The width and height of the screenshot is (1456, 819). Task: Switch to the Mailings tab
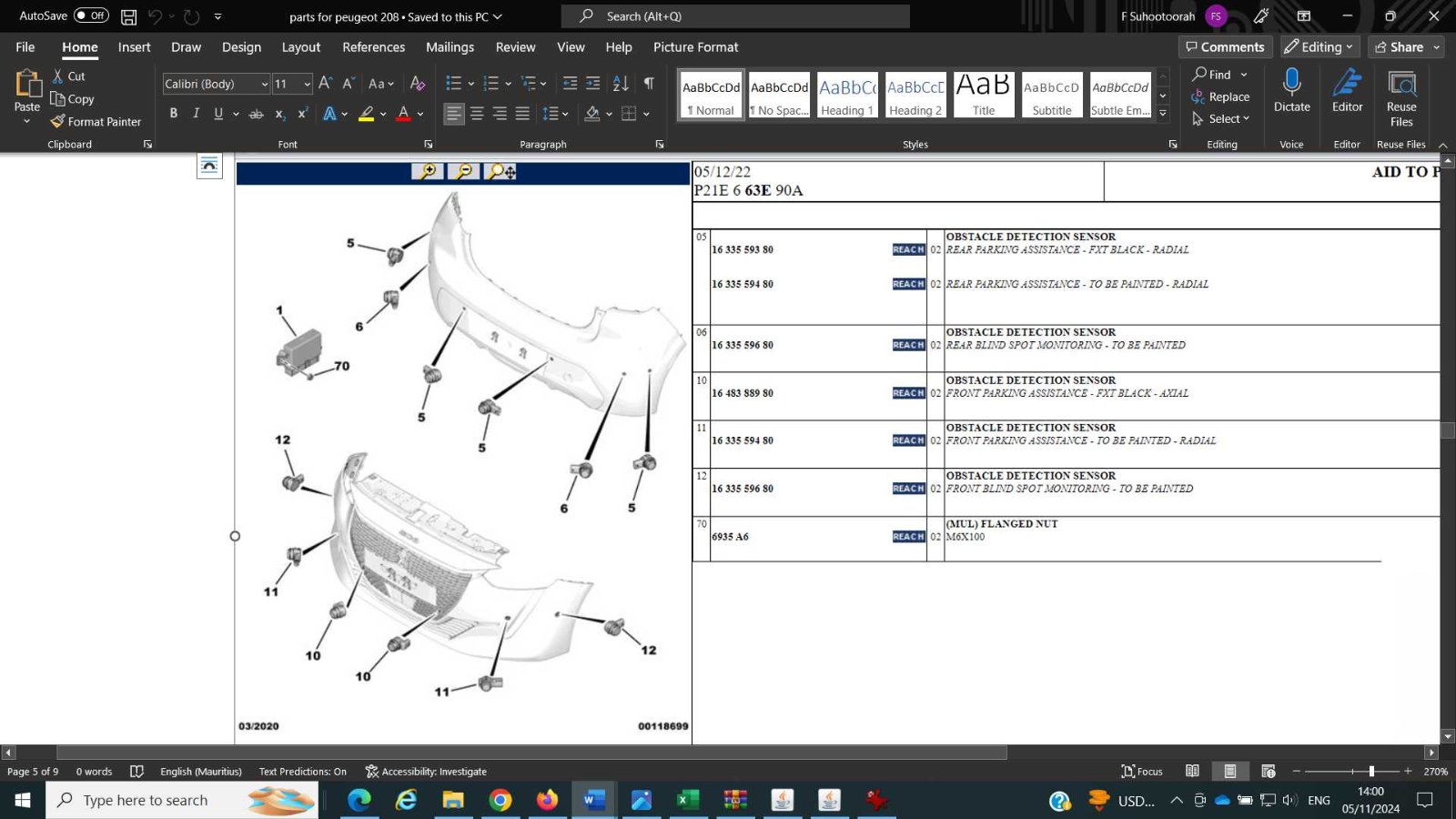(x=450, y=47)
